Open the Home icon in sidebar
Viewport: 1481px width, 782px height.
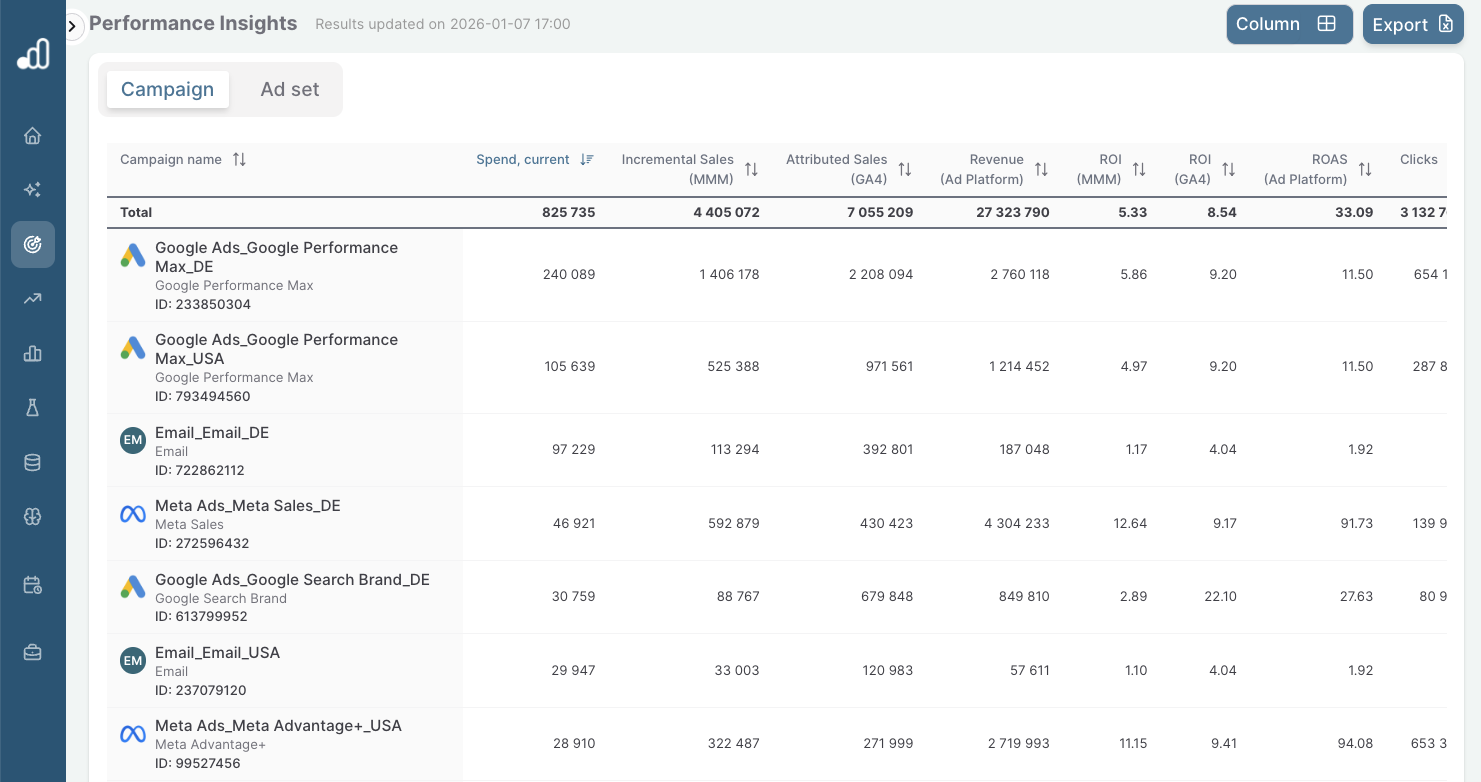[32, 136]
